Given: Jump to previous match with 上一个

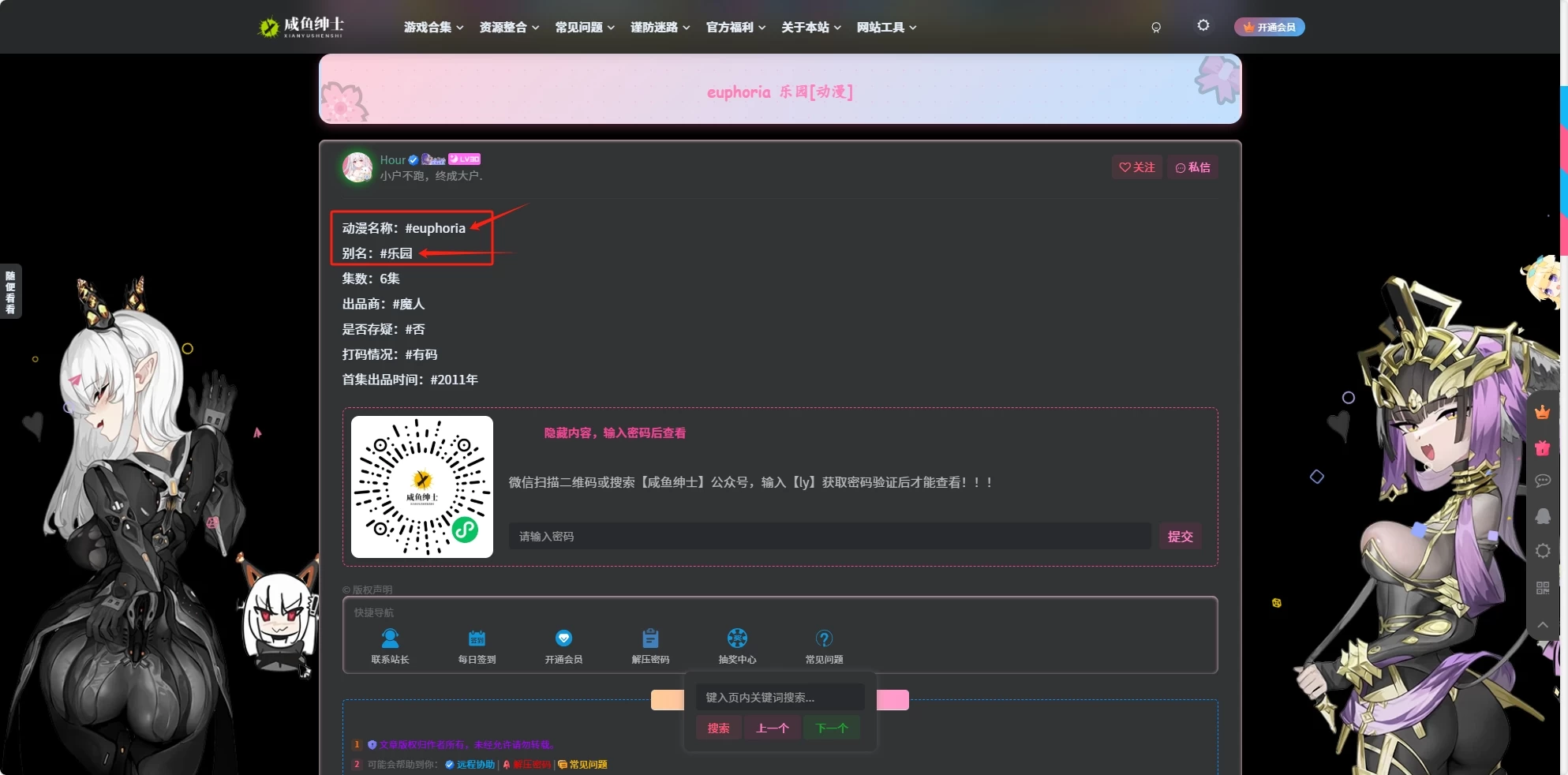Looking at the screenshot, I should click(x=772, y=728).
